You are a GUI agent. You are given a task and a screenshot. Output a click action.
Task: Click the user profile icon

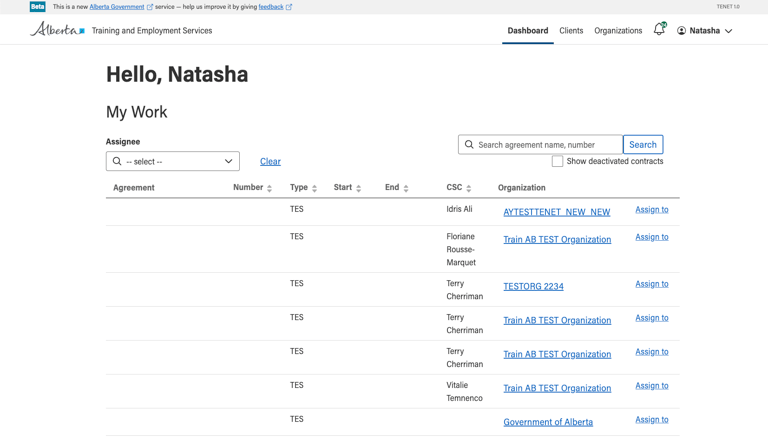click(x=682, y=31)
